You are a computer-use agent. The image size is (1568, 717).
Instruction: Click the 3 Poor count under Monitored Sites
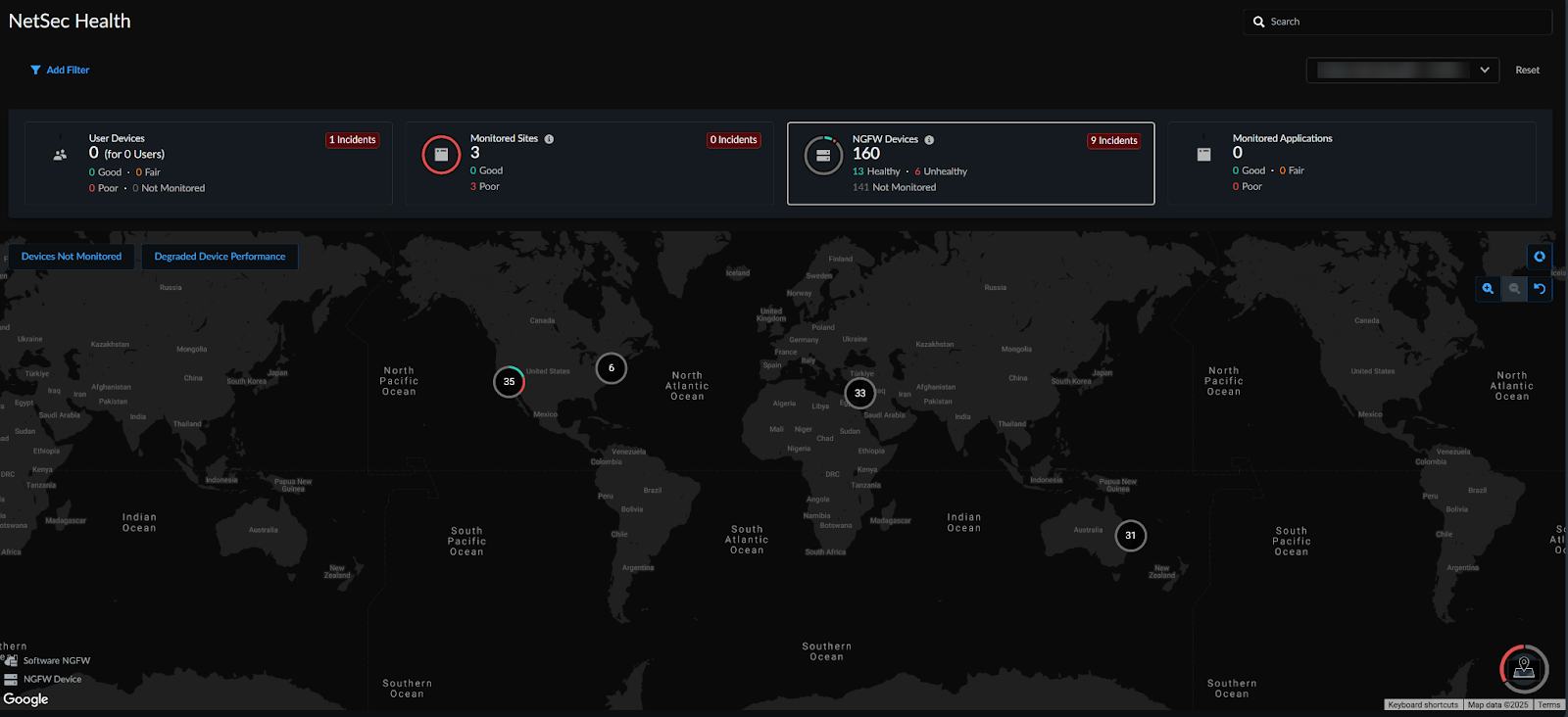[485, 186]
